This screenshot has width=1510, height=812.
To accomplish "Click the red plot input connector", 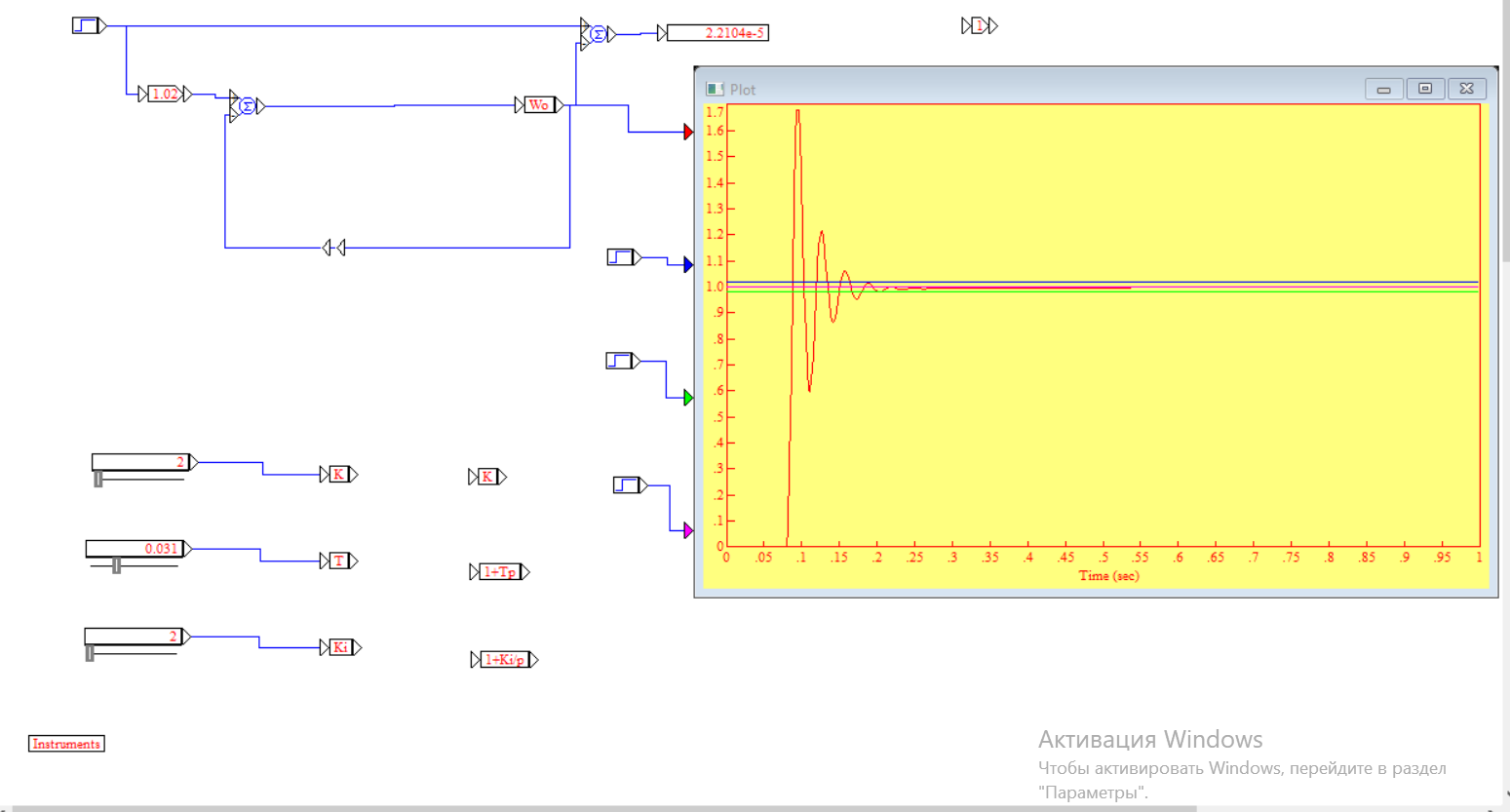I will (x=688, y=132).
